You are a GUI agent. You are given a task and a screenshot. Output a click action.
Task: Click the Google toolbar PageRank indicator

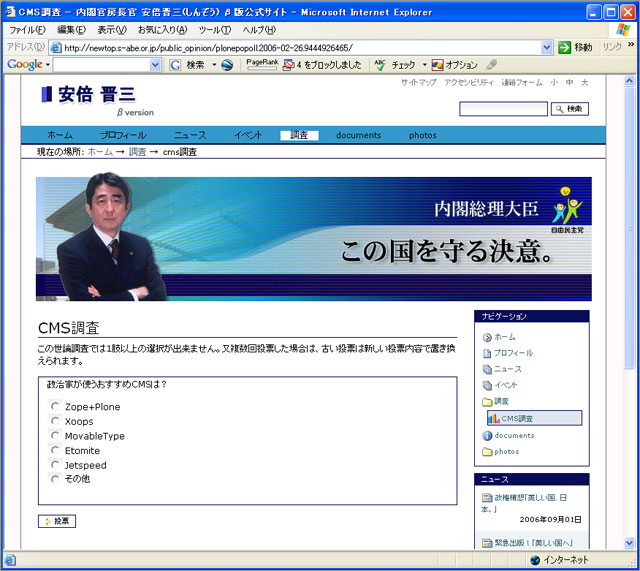tap(261, 64)
